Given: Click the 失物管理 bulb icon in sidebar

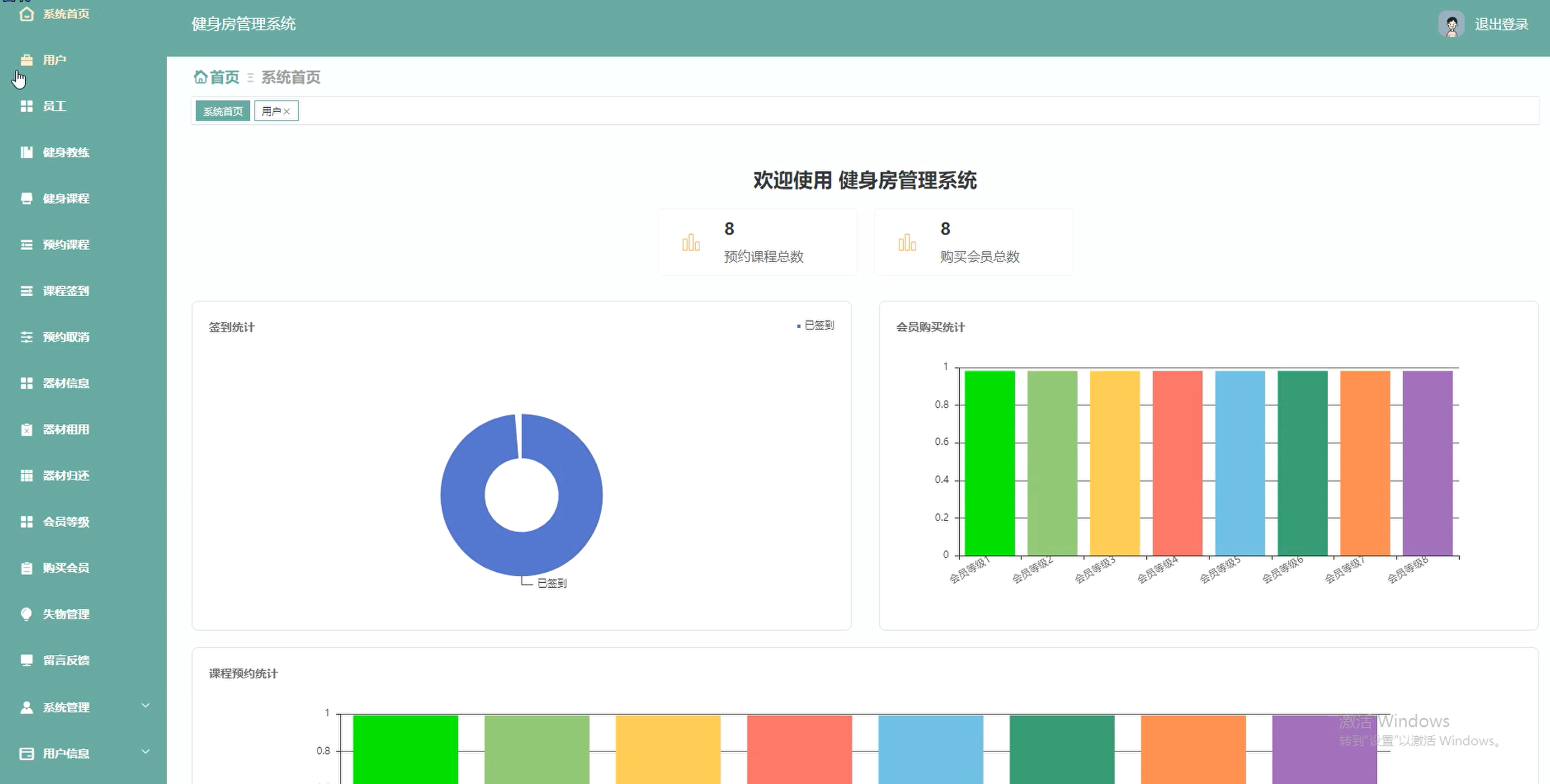Looking at the screenshot, I should point(26,614).
